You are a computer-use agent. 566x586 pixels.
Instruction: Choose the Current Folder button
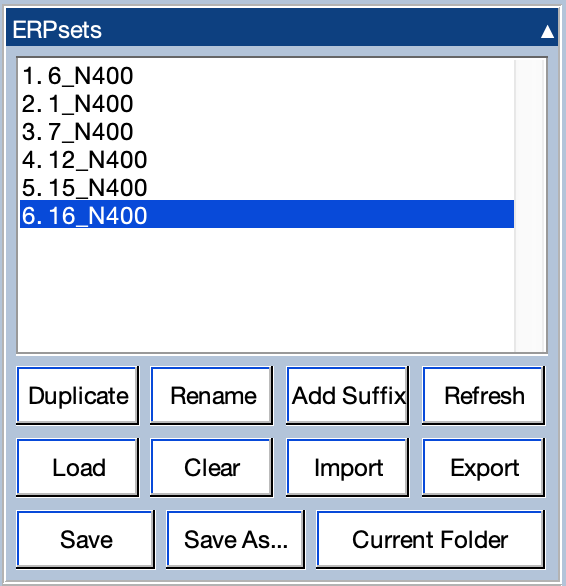[x=431, y=539]
